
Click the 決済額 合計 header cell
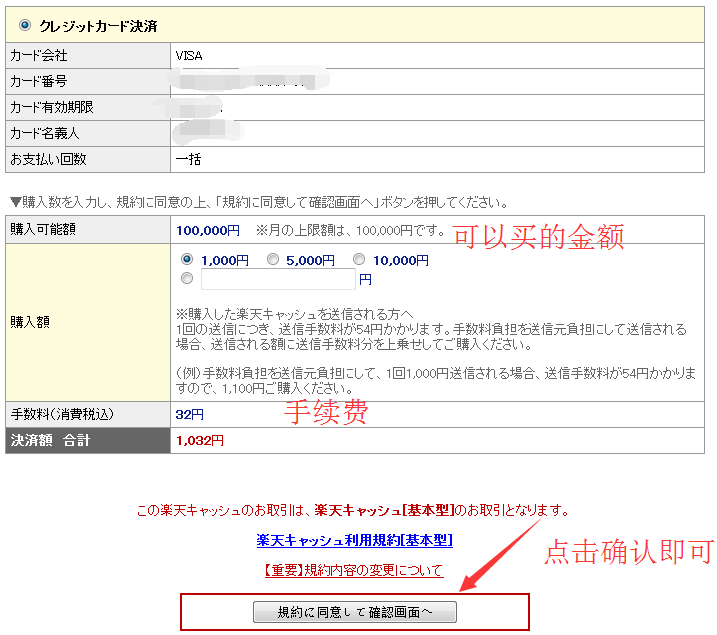[50, 440]
